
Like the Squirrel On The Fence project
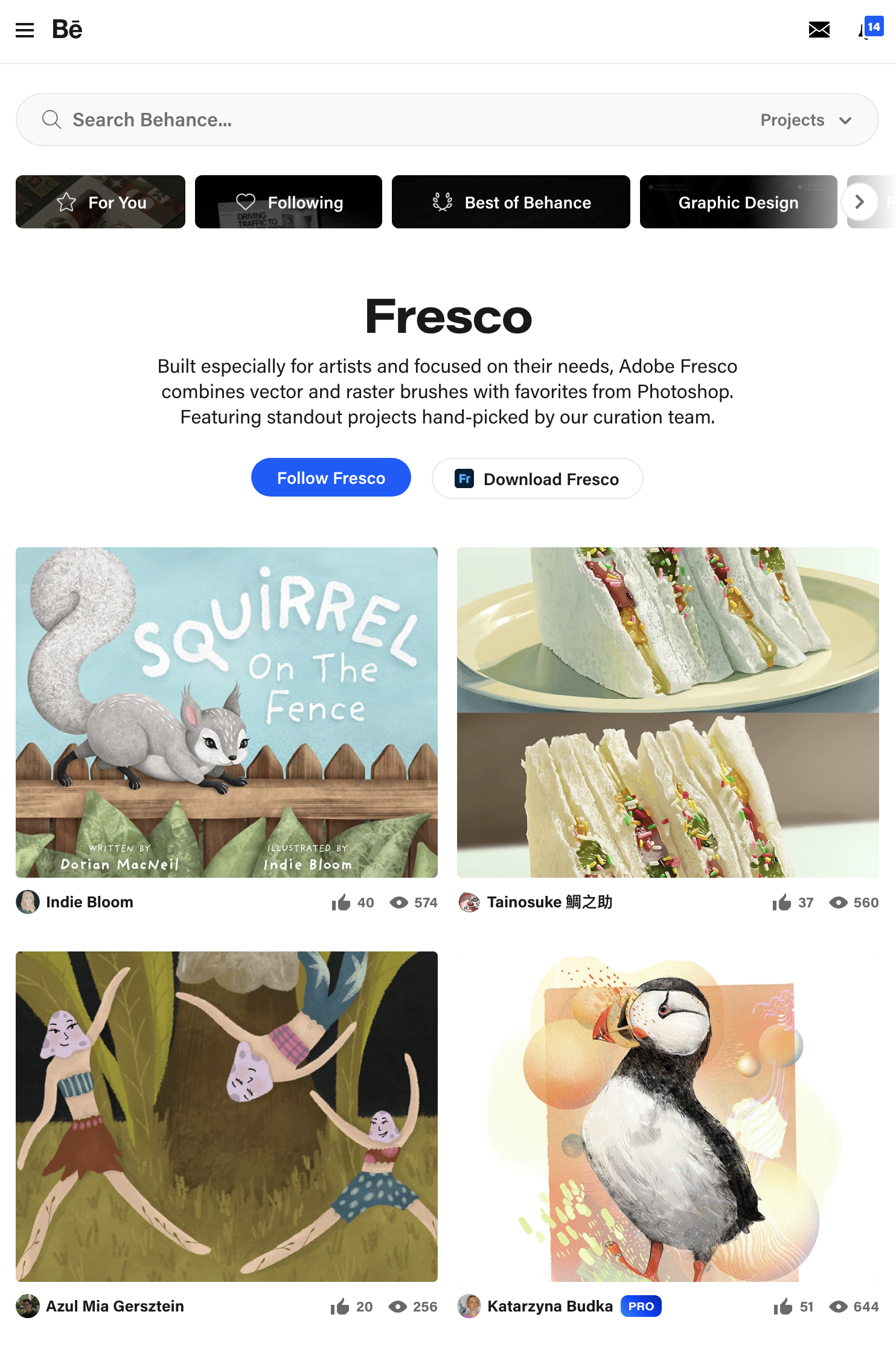tap(341, 903)
